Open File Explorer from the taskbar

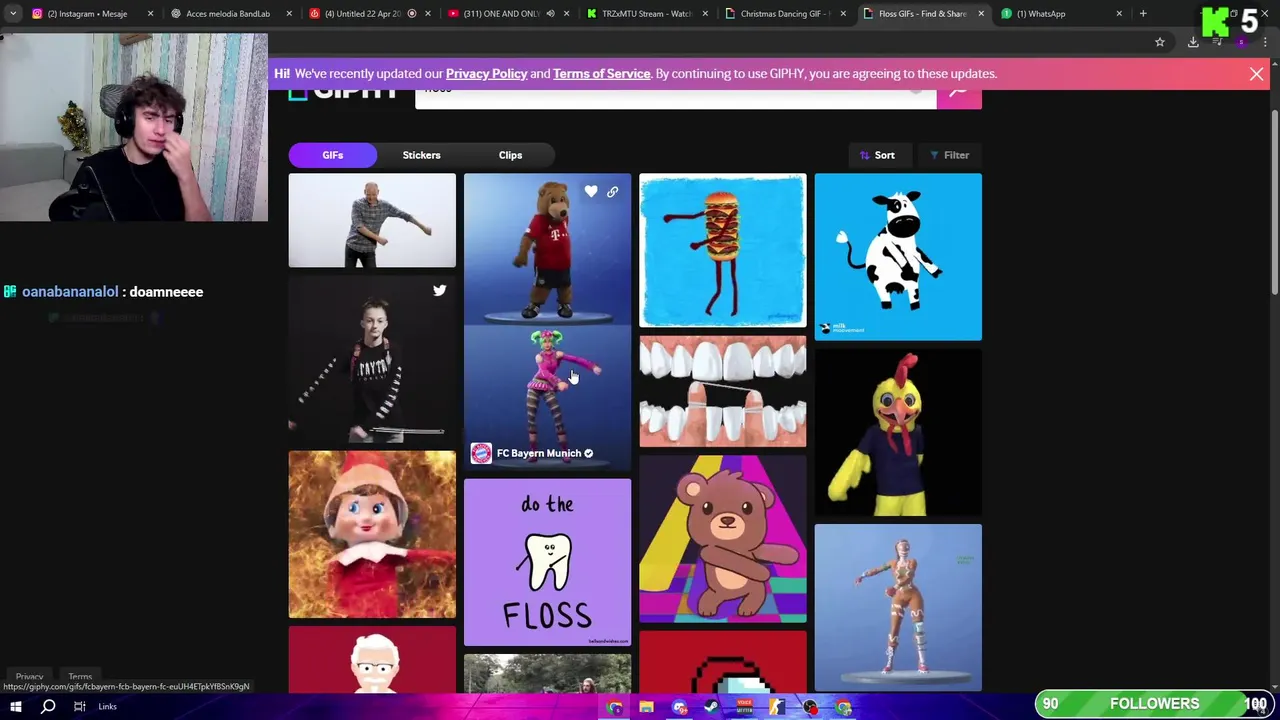point(647,707)
